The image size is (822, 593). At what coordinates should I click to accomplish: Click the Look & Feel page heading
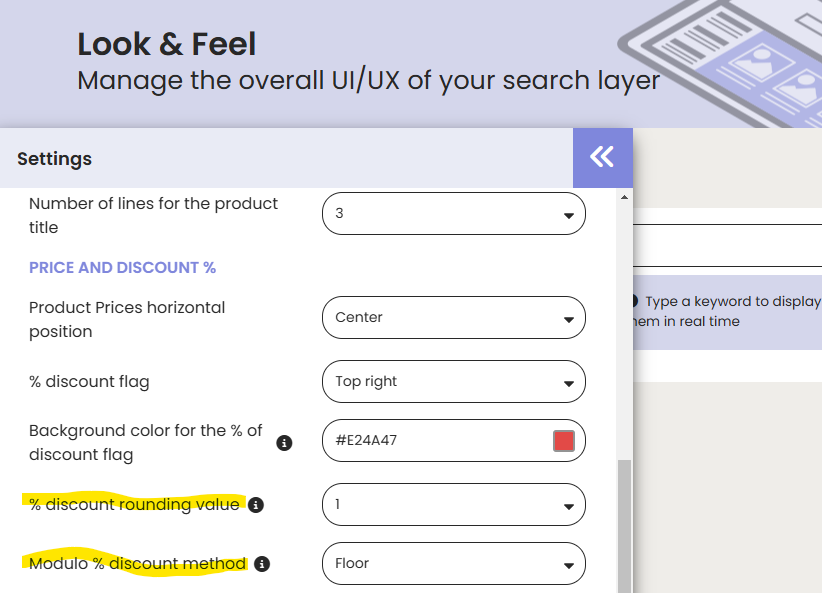(167, 44)
